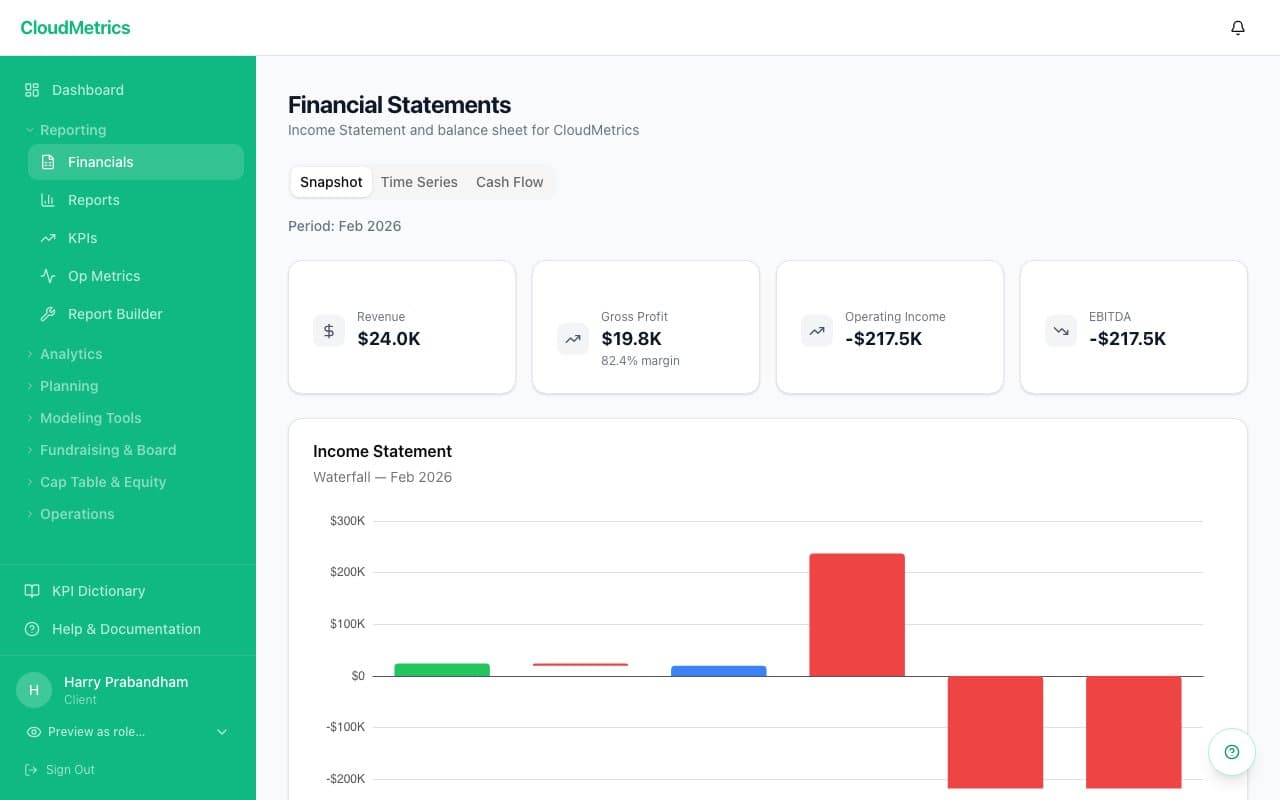Click the dollar icon on the Revenue card
The height and width of the screenshot is (800, 1280).
(x=329, y=331)
